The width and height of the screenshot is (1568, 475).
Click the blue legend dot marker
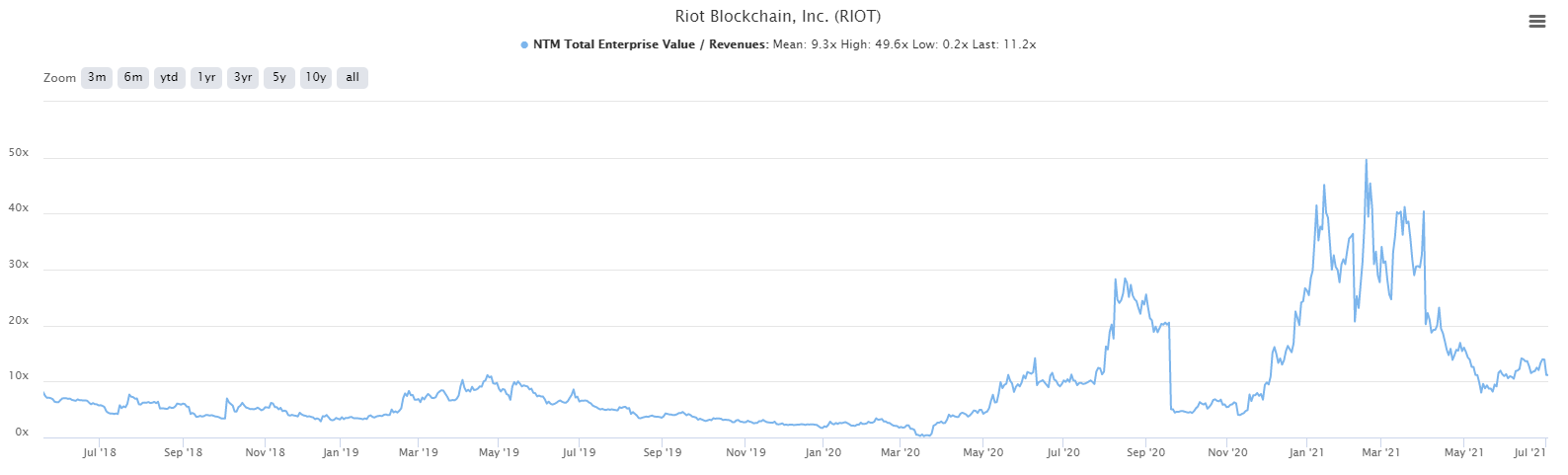(x=524, y=44)
